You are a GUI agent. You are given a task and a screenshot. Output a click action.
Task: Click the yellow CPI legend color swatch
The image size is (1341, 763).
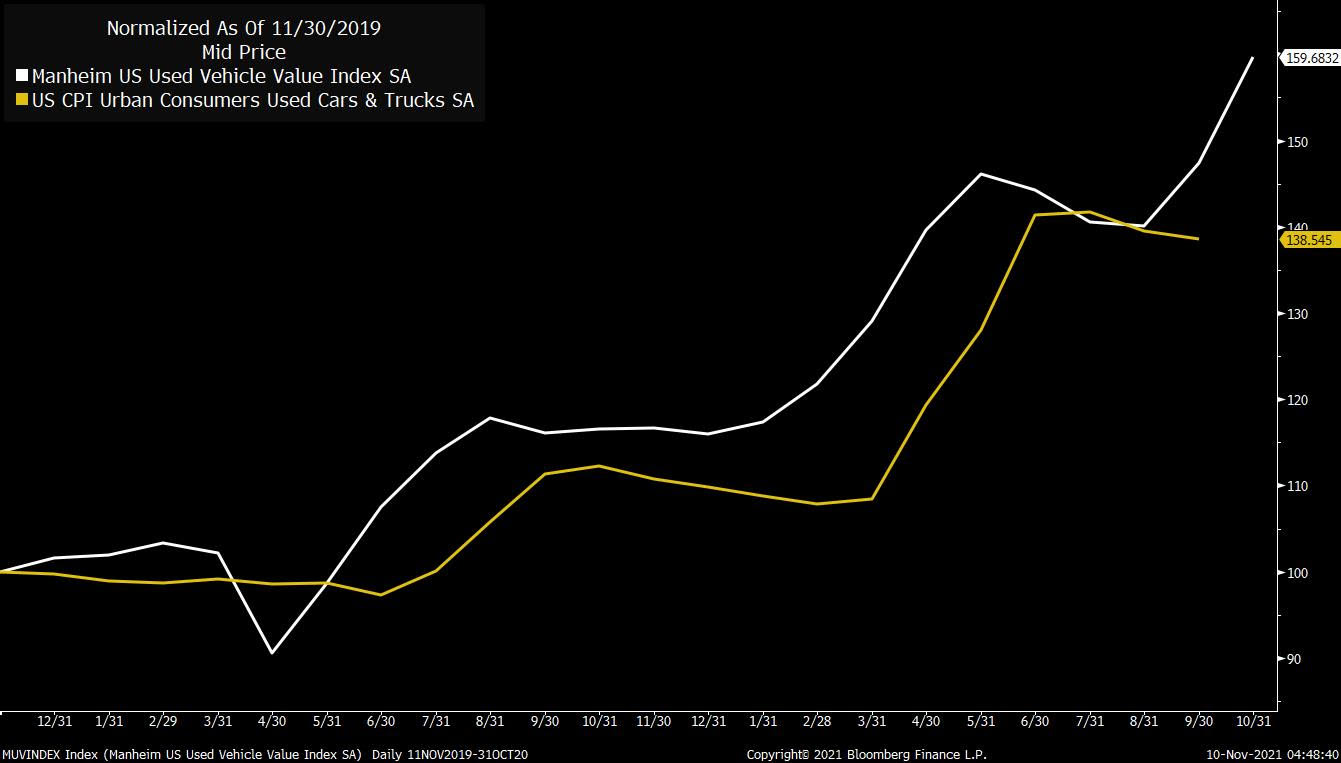[22, 101]
